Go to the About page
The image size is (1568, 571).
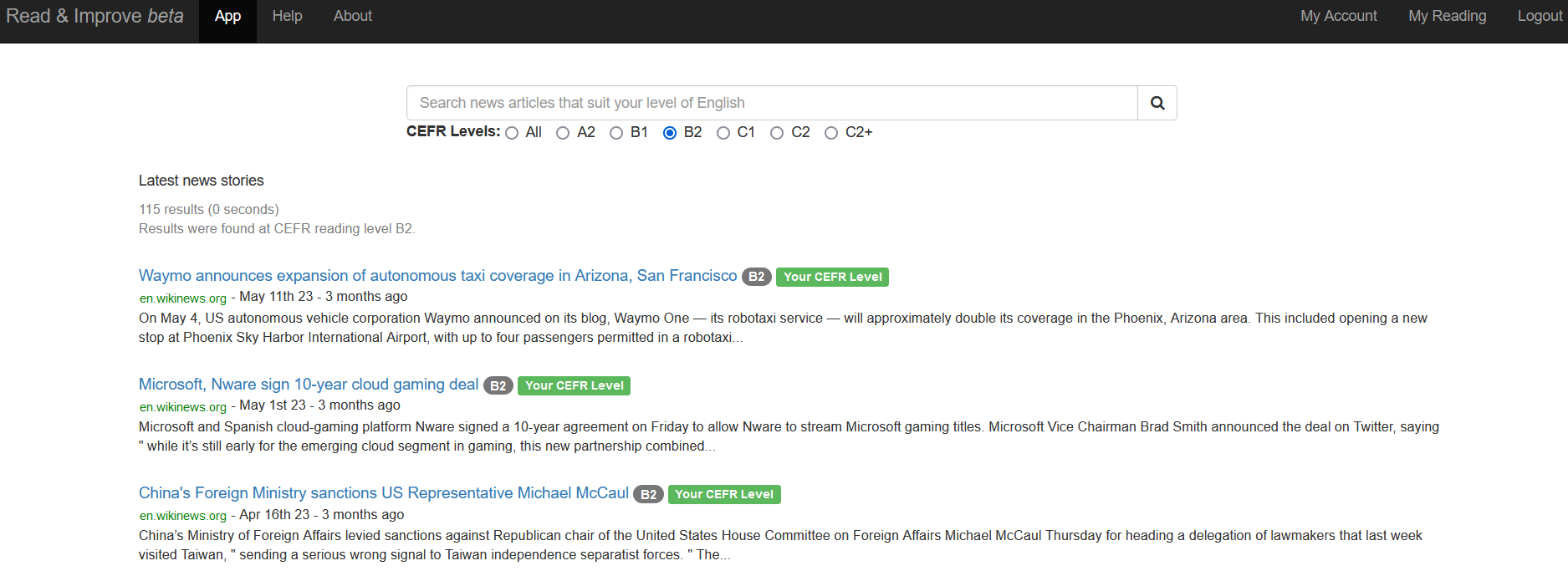[352, 16]
